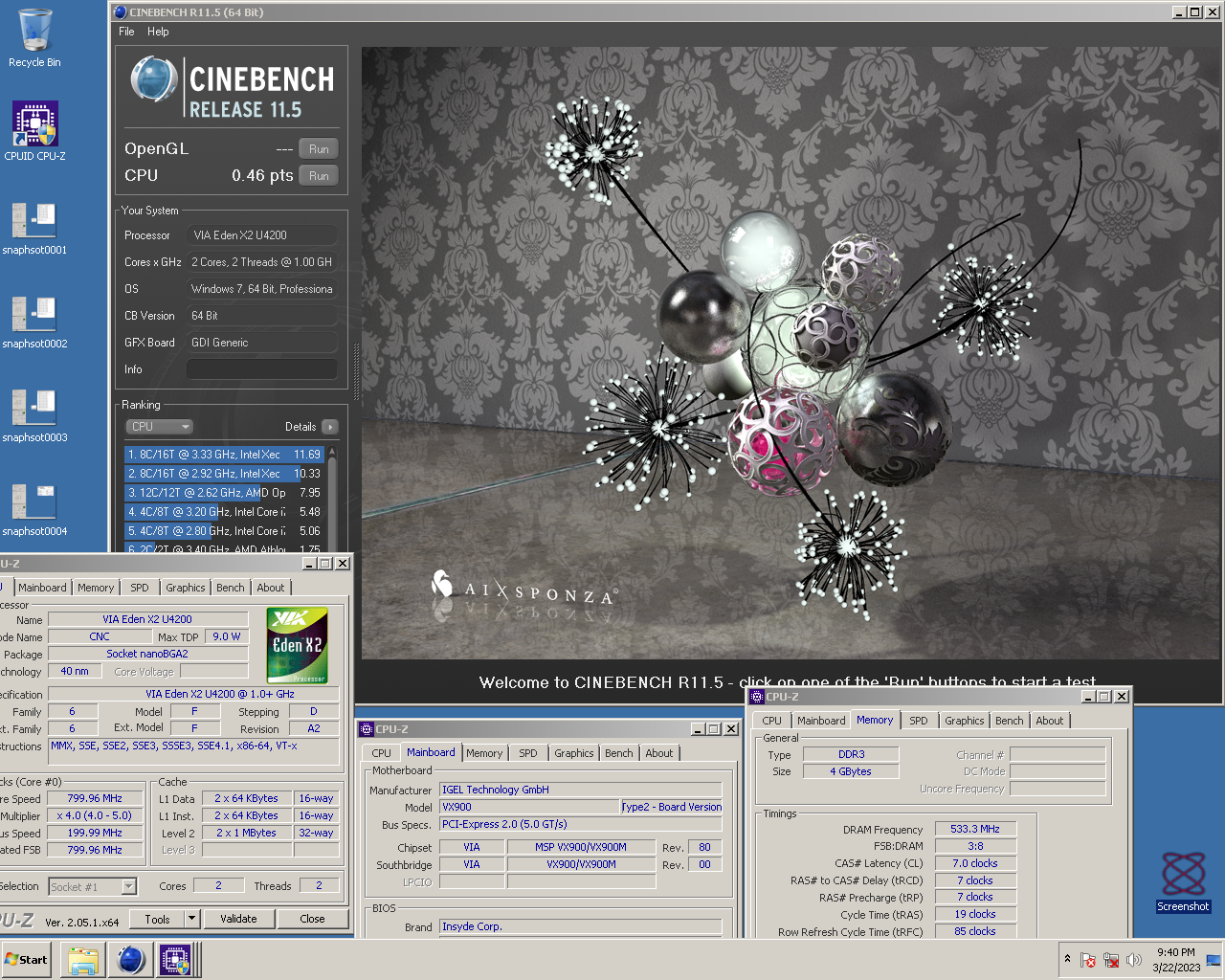Click the ranking Details arrow button
1225x980 pixels.
(330, 427)
